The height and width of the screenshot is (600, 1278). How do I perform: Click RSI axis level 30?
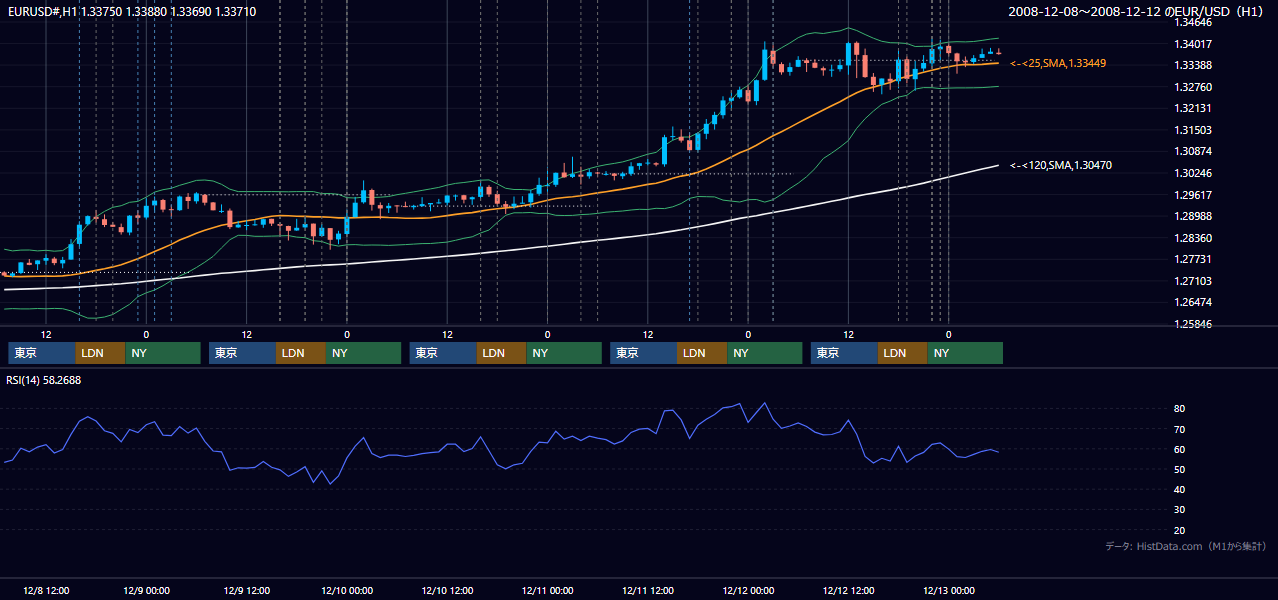pos(1180,510)
